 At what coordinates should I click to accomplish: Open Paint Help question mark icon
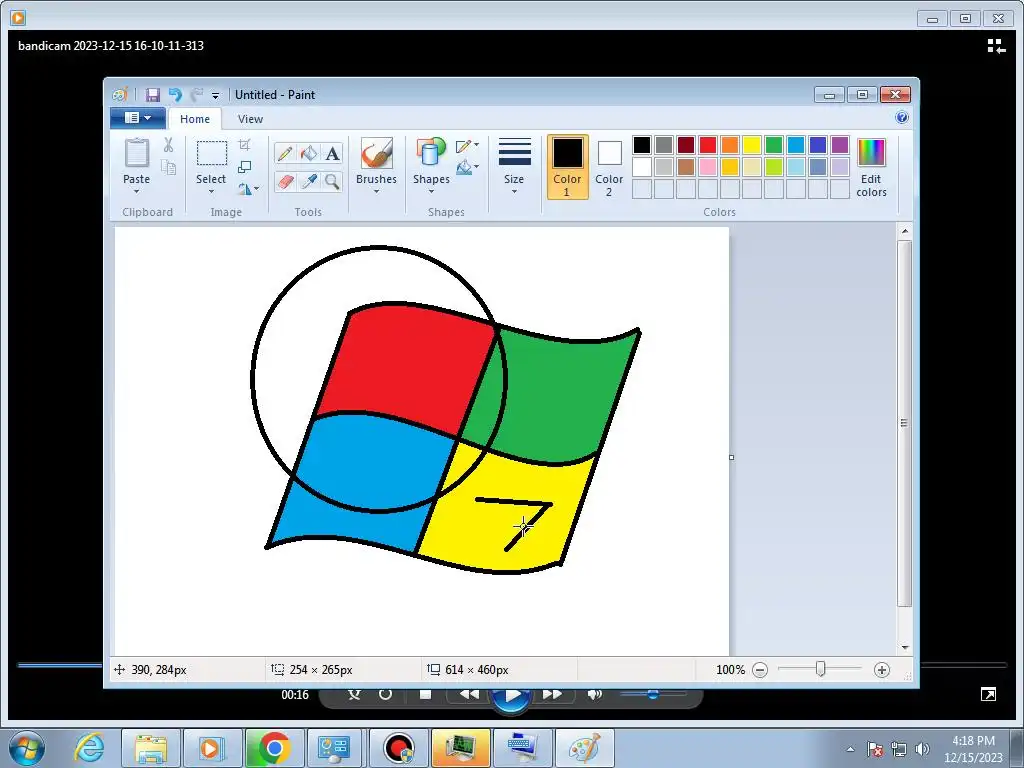point(902,118)
